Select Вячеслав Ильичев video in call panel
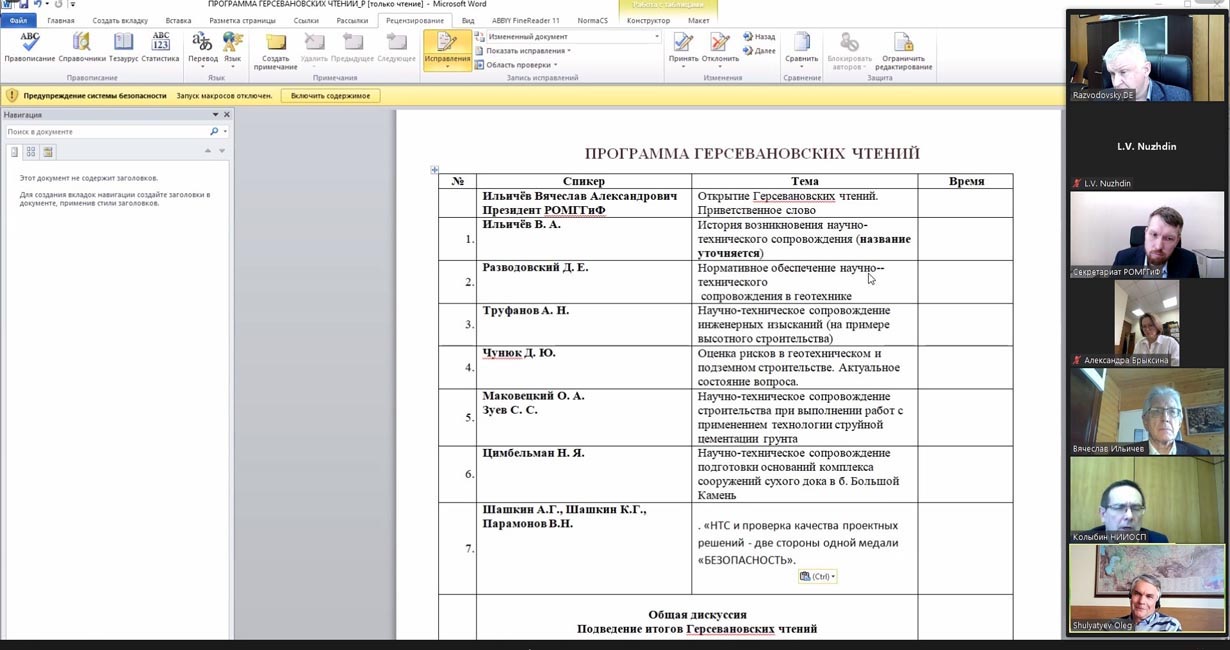The height and width of the screenshot is (650, 1230). point(1146,412)
